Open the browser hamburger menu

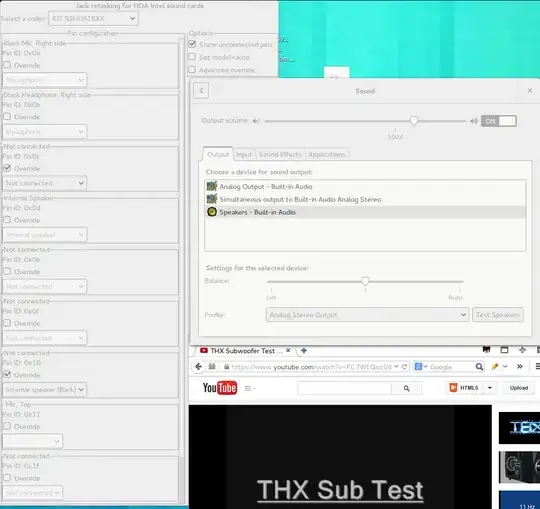click(537, 366)
